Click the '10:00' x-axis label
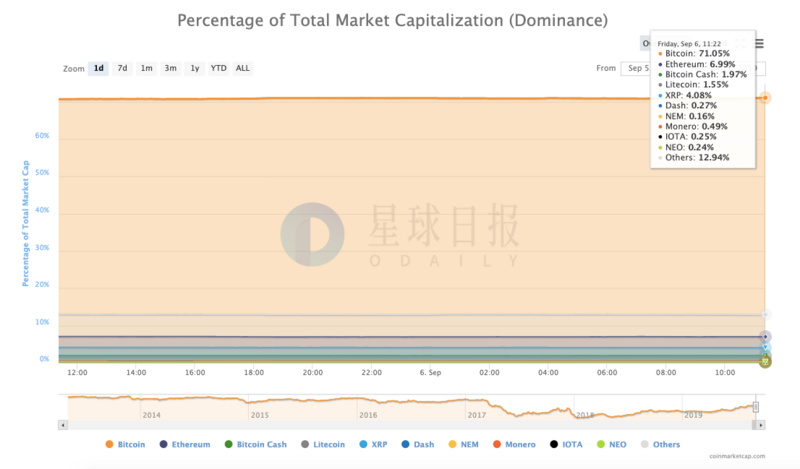Image resolution: width=800 pixels, height=469 pixels. [x=725, y=373]
